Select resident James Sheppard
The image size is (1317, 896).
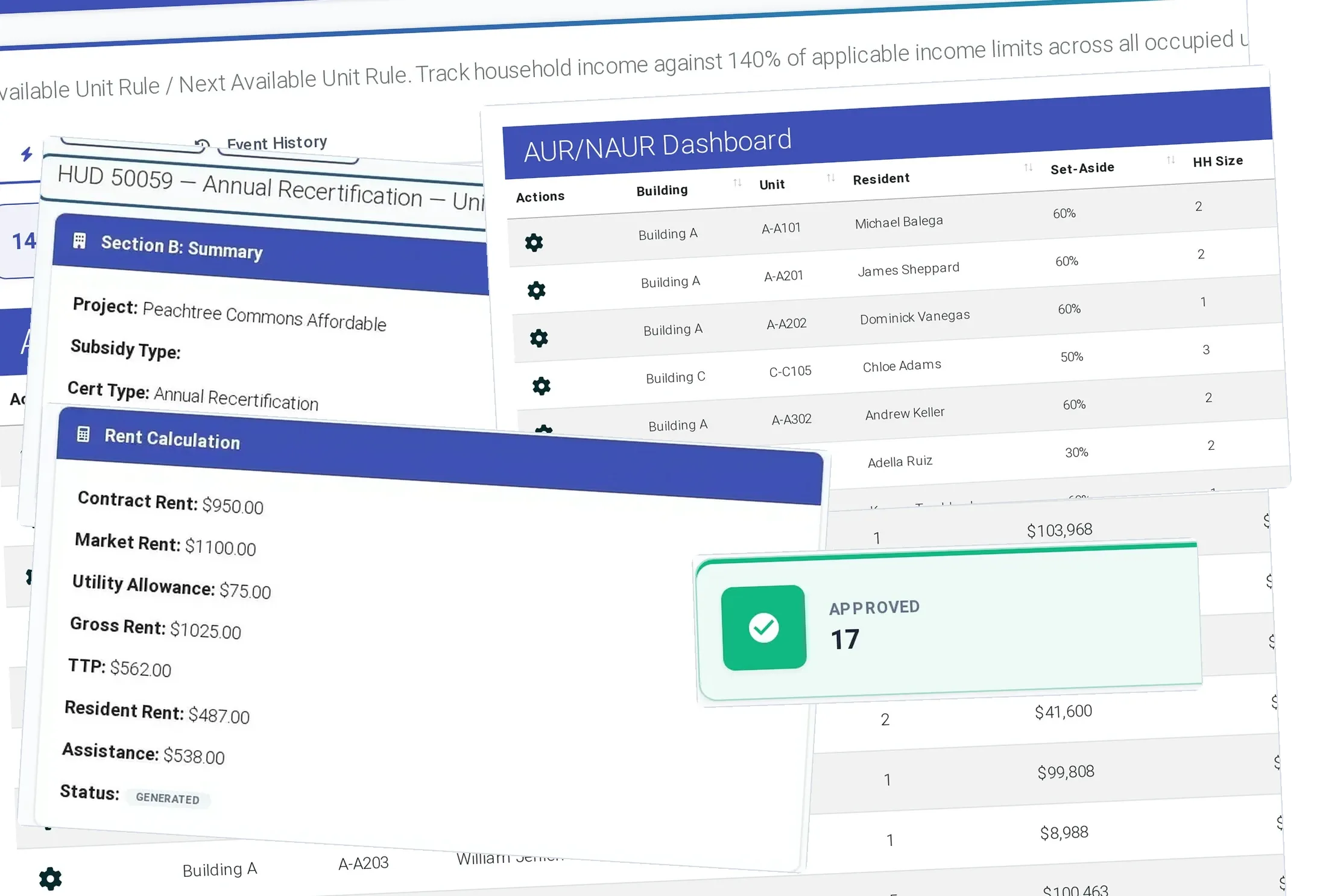point(908,270)
